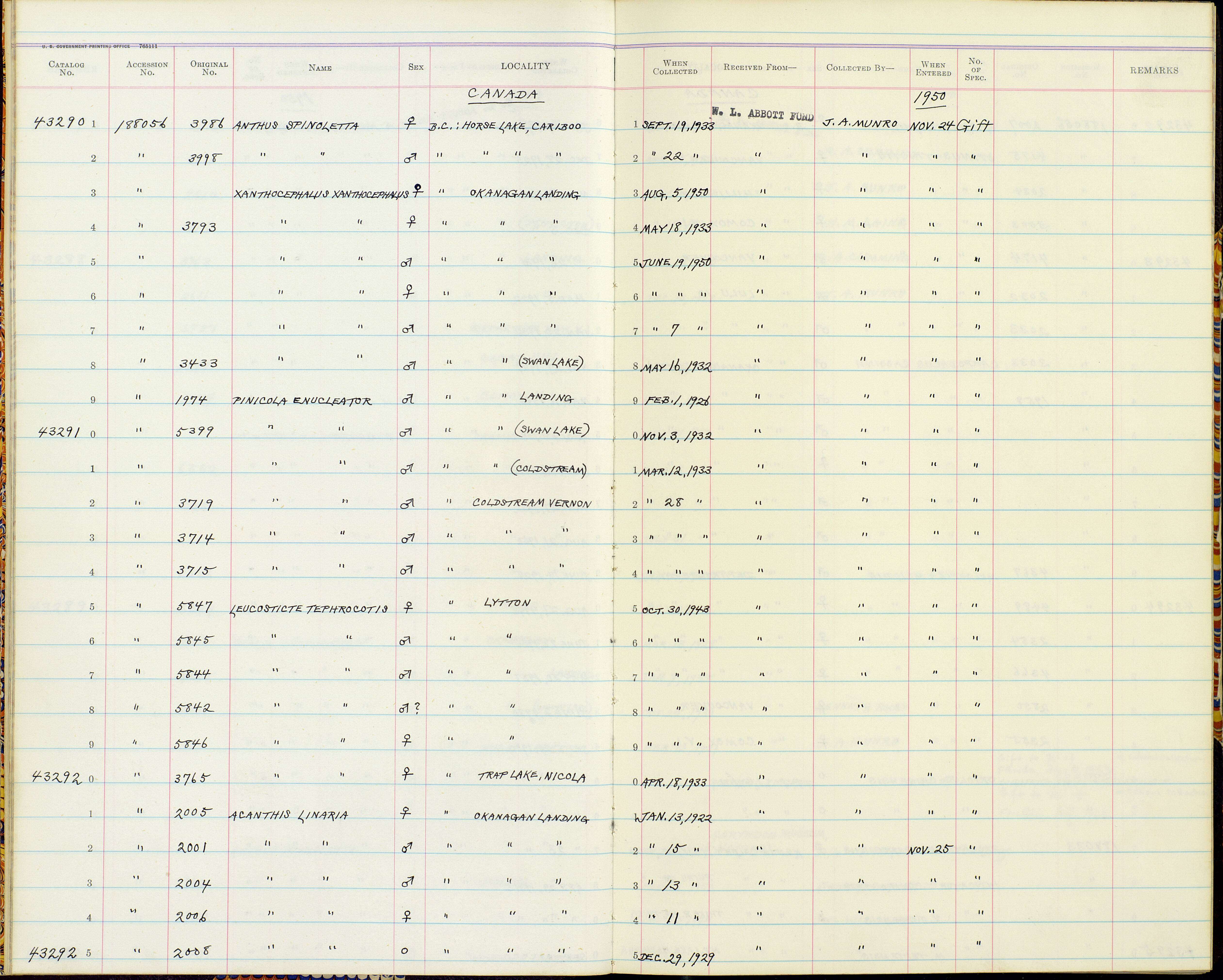Image resolution: width=1223 pixels, height=980 pixels.
Task: Click 'COLDSTREAM VERNON' locality
Action: coord(532,502)
